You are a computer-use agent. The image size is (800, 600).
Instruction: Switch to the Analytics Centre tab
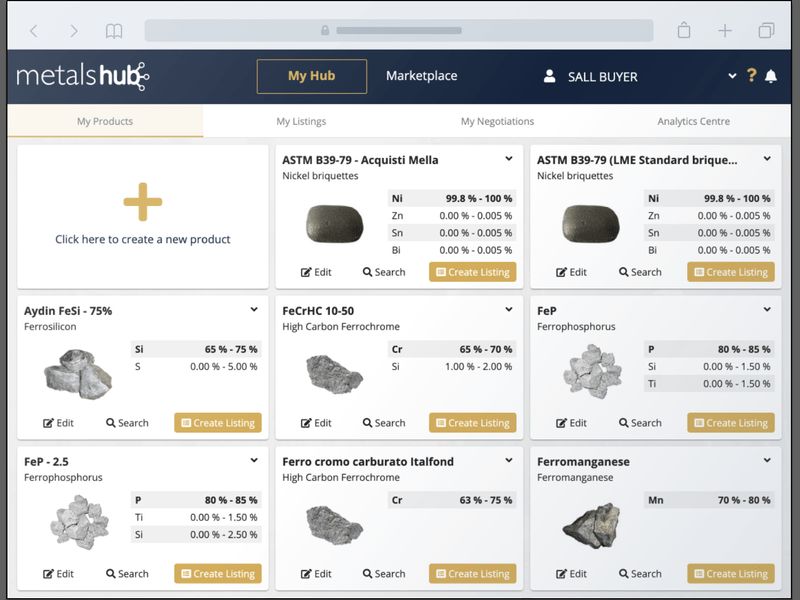(x=693, y=121)
